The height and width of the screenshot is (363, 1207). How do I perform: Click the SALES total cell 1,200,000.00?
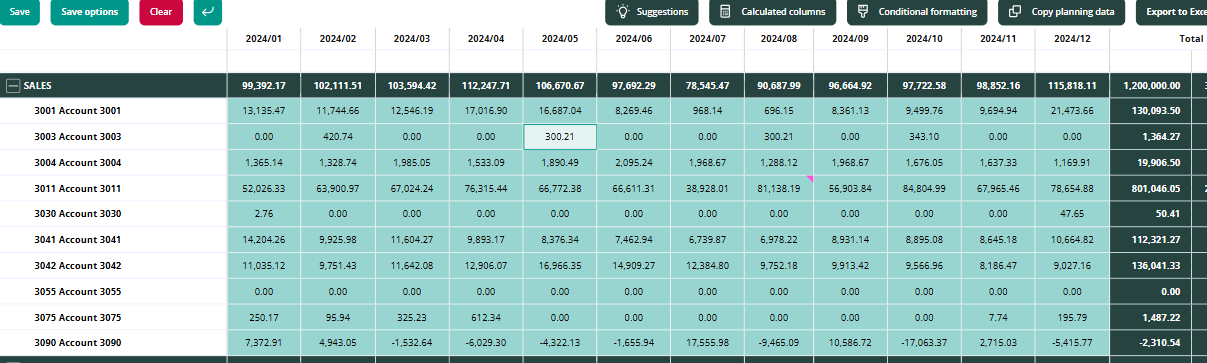click(x=1151, y=86)
